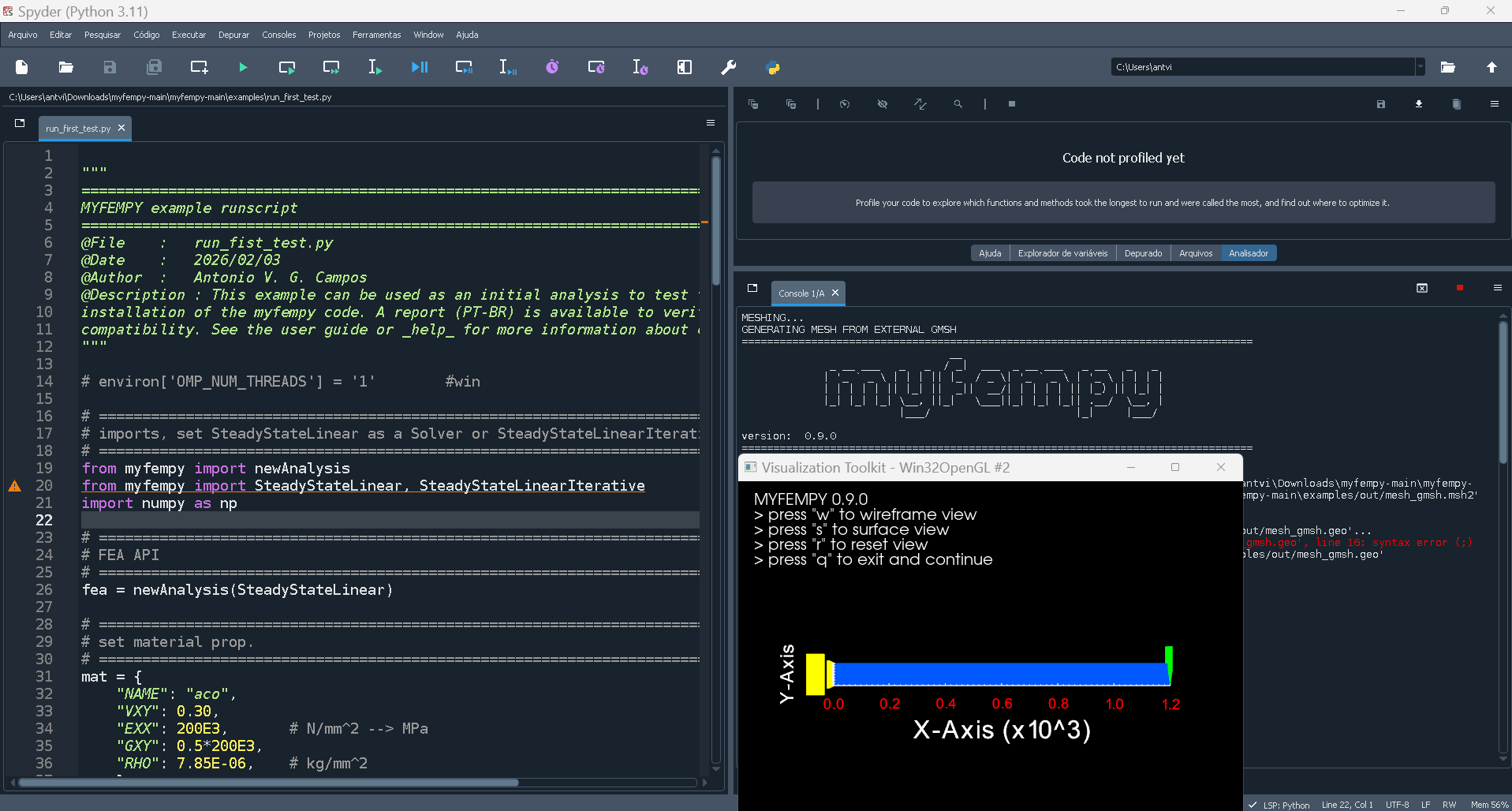Viewport: 1512px width, 811px height.
Task: Profile the file with the purple stopwatch icon
Action: click(552, 68)
